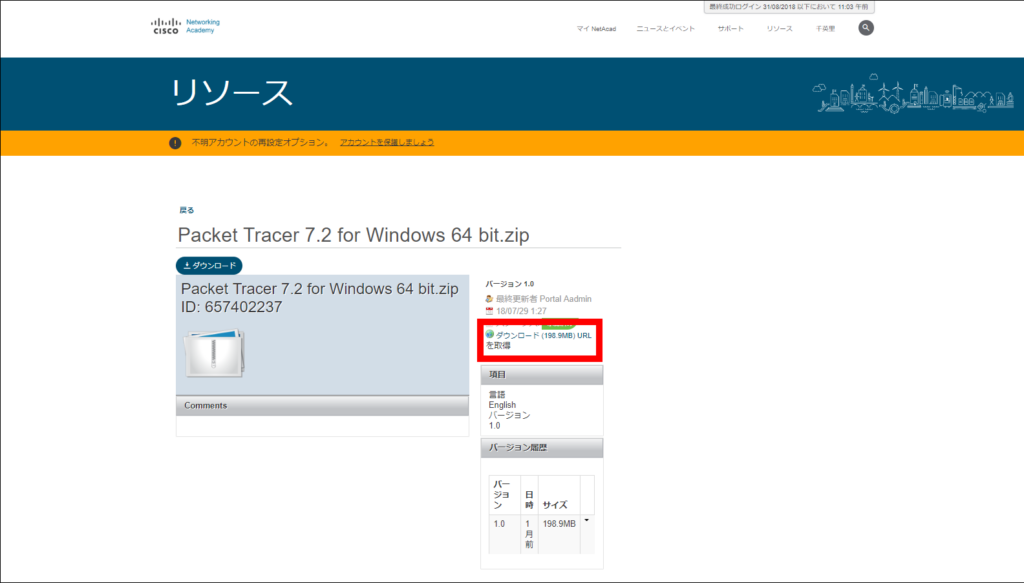The image size is (1024, 583).
Task: Click the calendar icon beside 18/07/29 1:27
Action: click(x=489, y=311)
